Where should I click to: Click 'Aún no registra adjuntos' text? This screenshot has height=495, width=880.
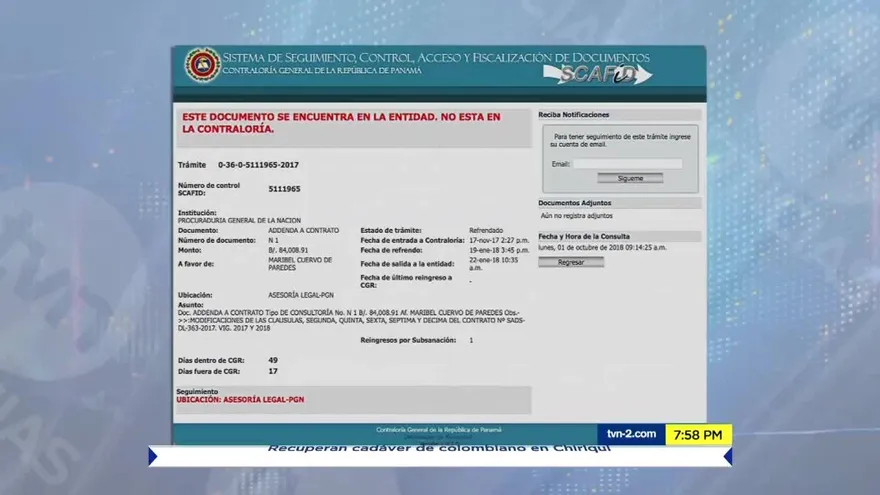pyautogui.click(x=576, y=216)
